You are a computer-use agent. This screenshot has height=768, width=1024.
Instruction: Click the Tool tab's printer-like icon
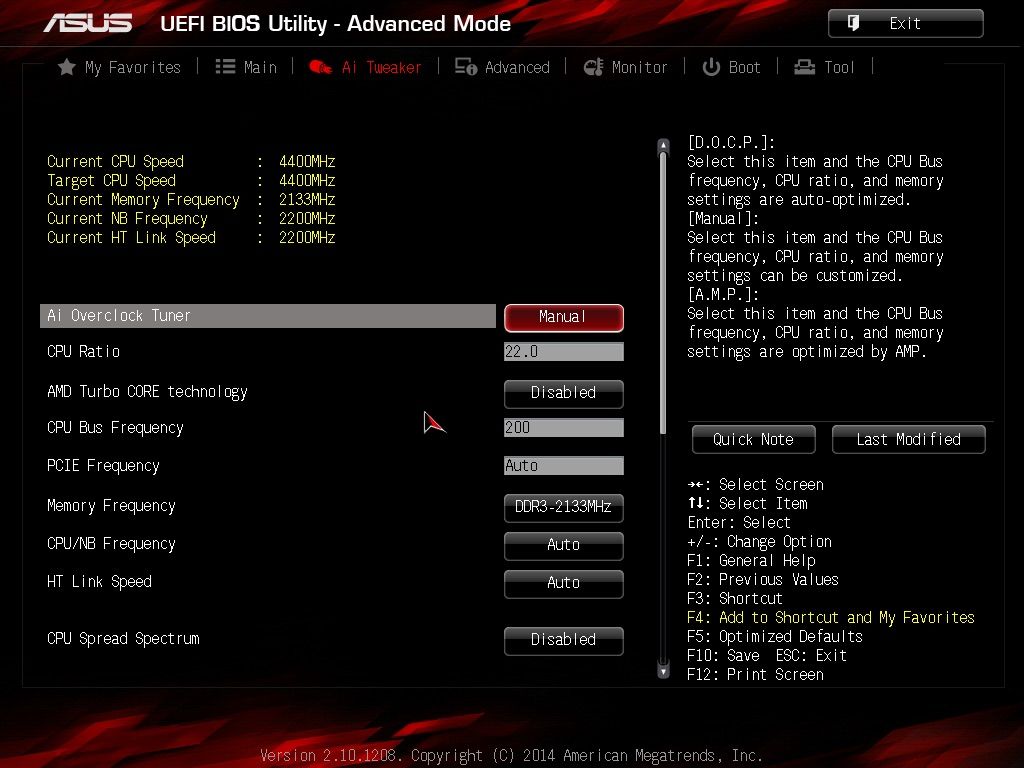(804, 67)
